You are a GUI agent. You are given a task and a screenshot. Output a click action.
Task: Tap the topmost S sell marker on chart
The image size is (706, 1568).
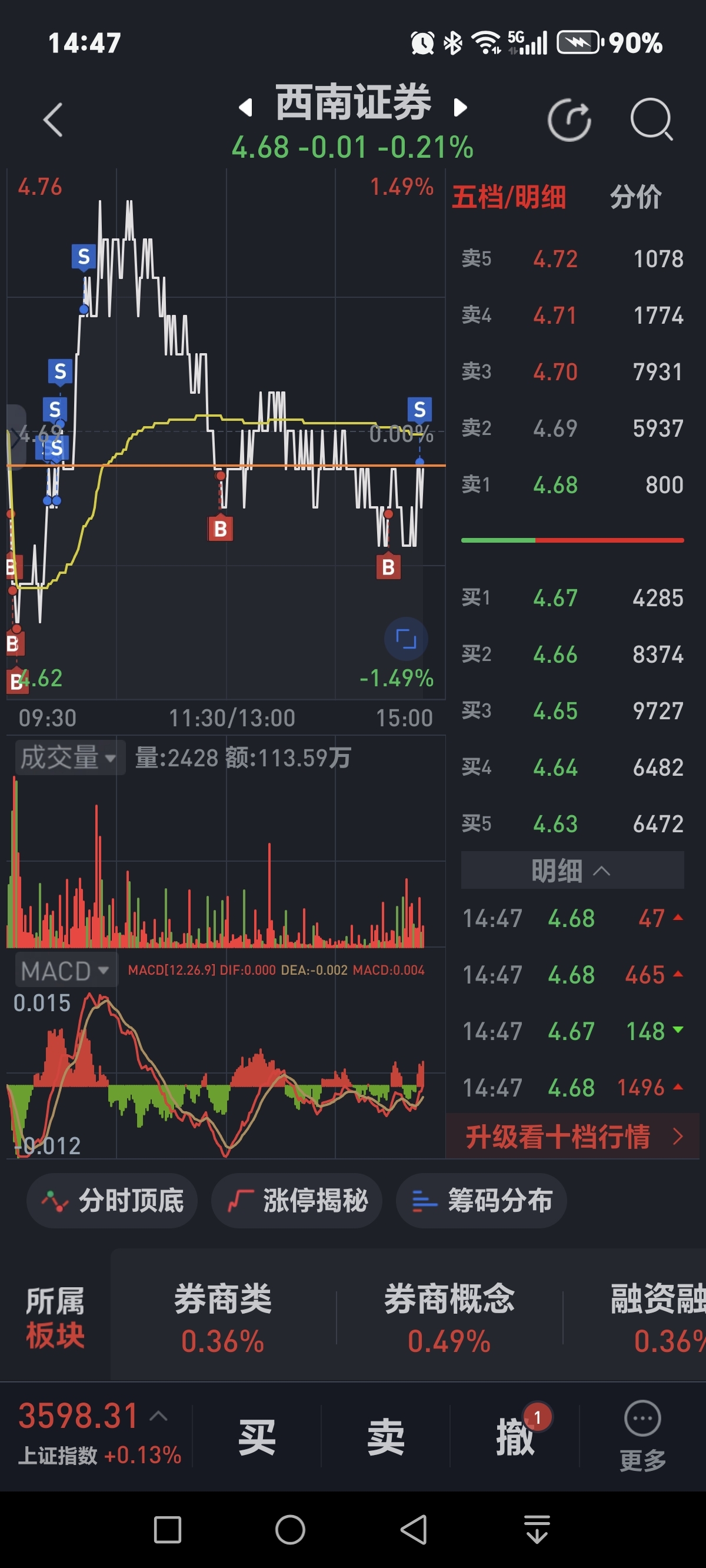pos(84,256)
